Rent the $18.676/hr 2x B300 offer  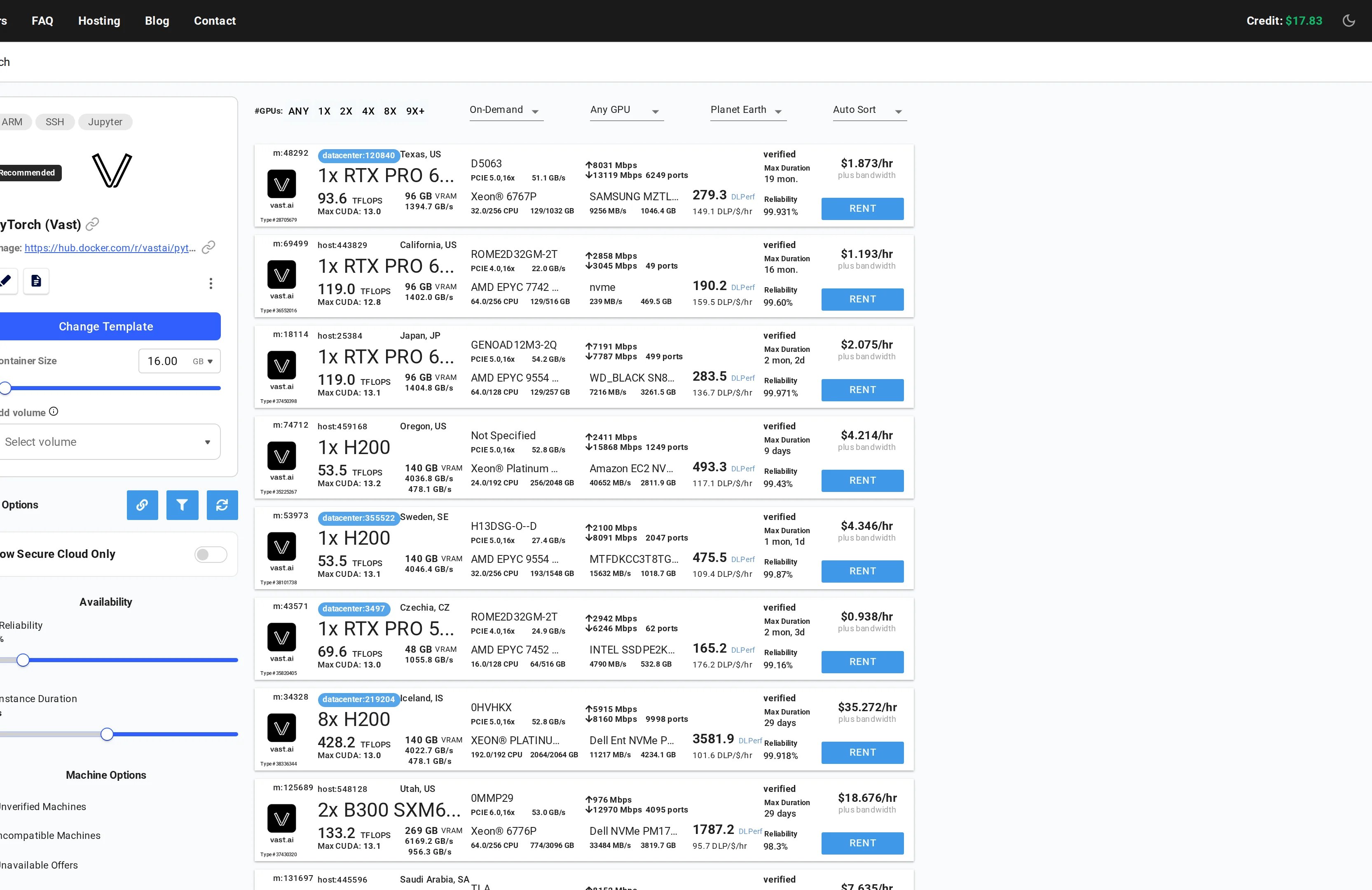click(x=862, y=843)
